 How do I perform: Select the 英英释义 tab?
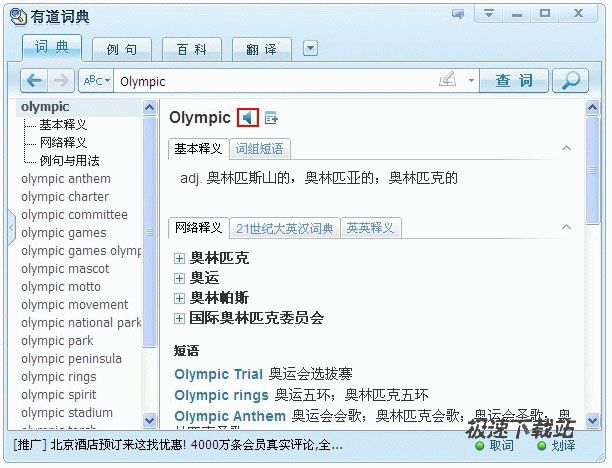pyautogui.click(x=370, y=228)
